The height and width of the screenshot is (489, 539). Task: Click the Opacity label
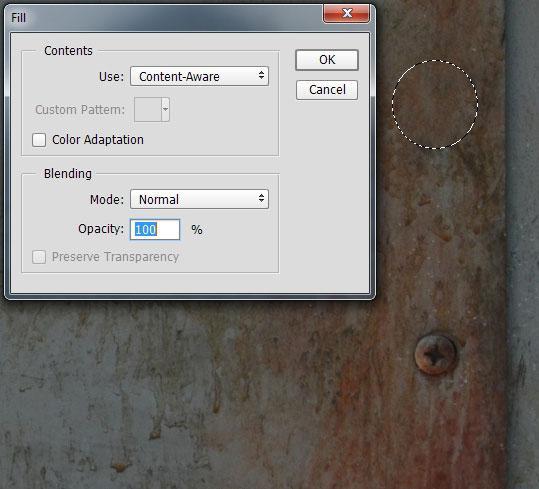point(101,229)
